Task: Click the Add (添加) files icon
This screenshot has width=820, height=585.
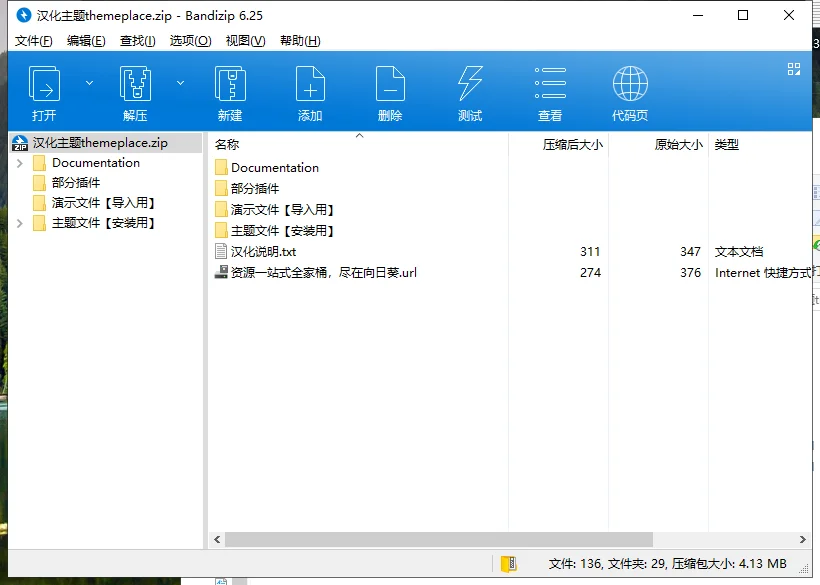Action: coord(310,84)
